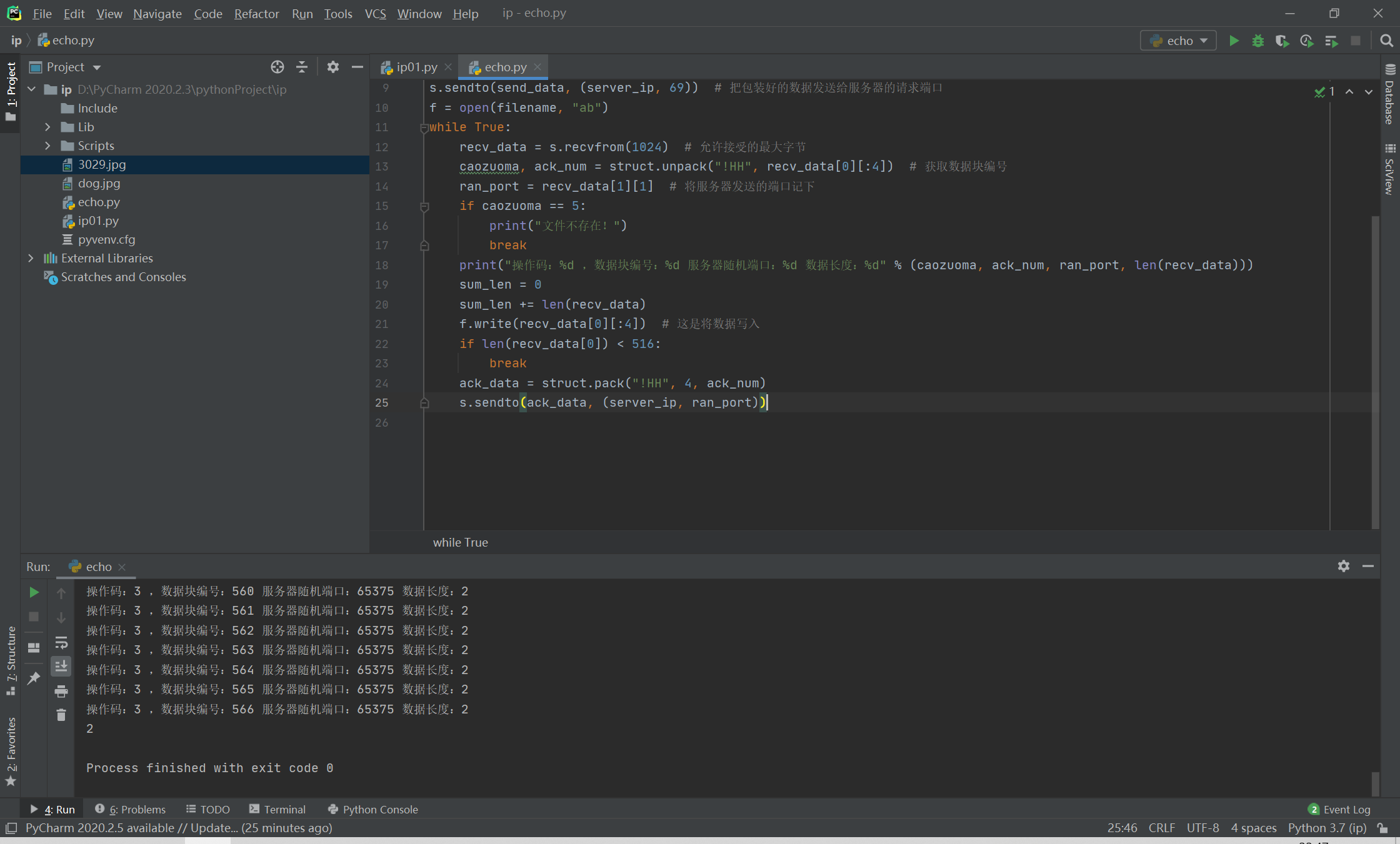Screen dimensions: 1400x844
Task: Click the Run console vertical scrollbar thumb
Action: [x=1375, y=783]
